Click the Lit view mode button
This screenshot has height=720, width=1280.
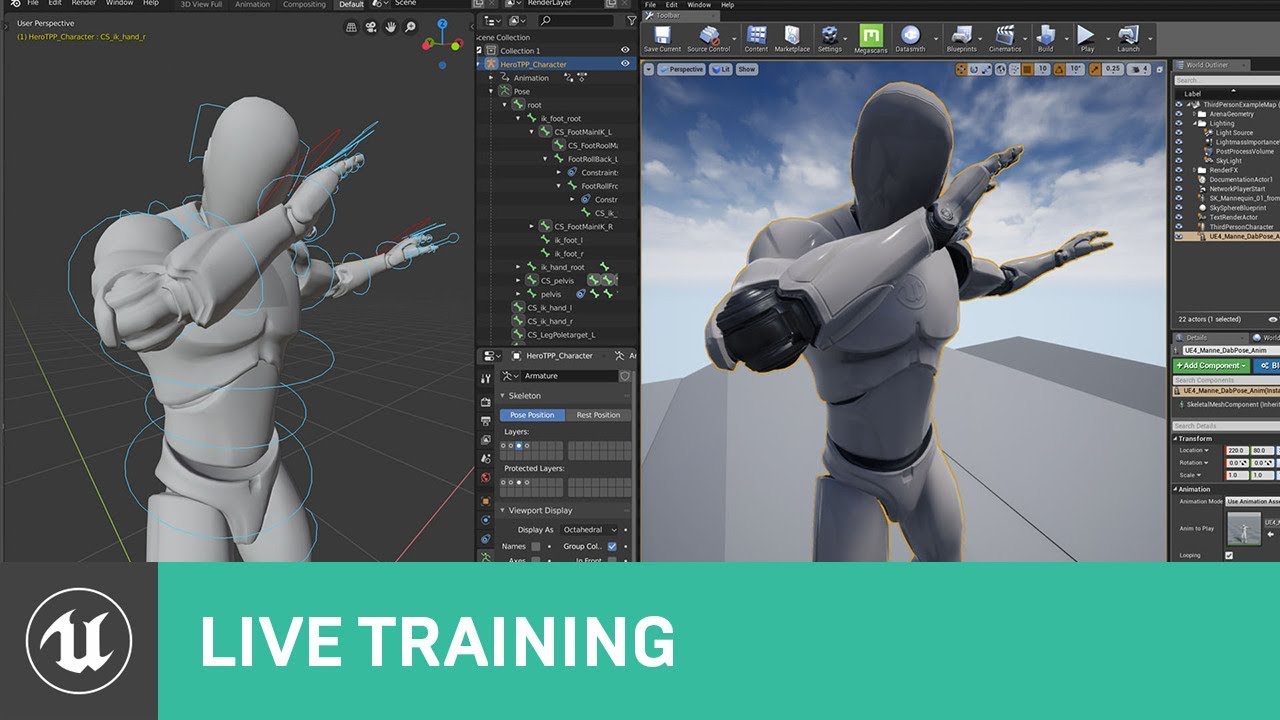pyautogui.click(x=720, y=69)
